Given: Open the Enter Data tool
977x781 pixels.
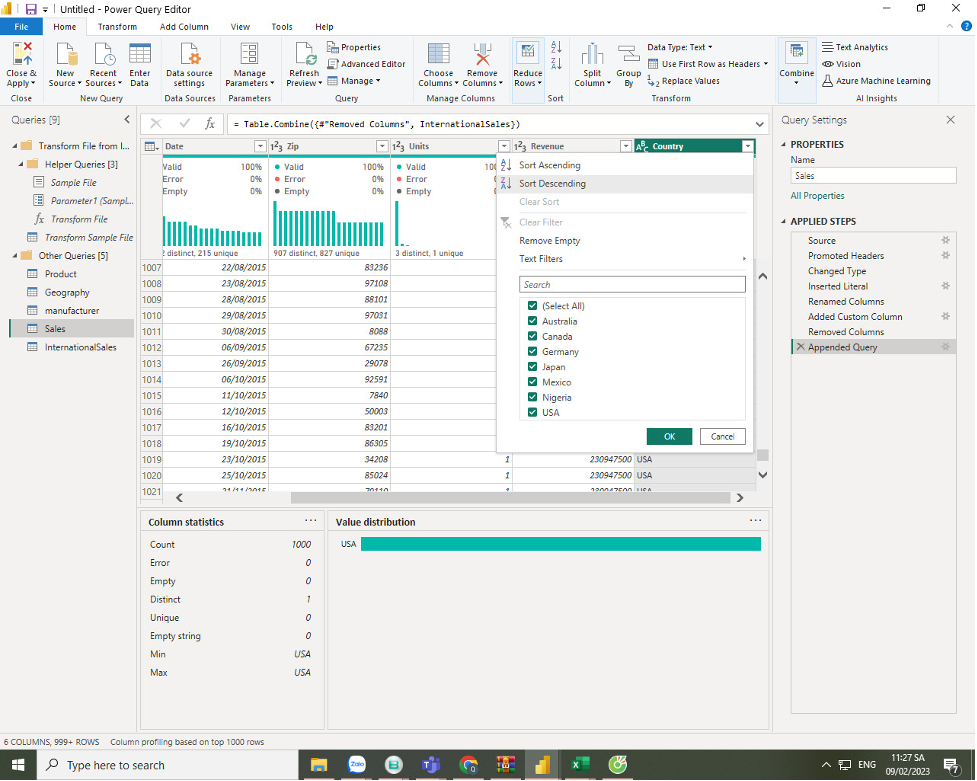Looking at the screenshot, I should (140, 55).
